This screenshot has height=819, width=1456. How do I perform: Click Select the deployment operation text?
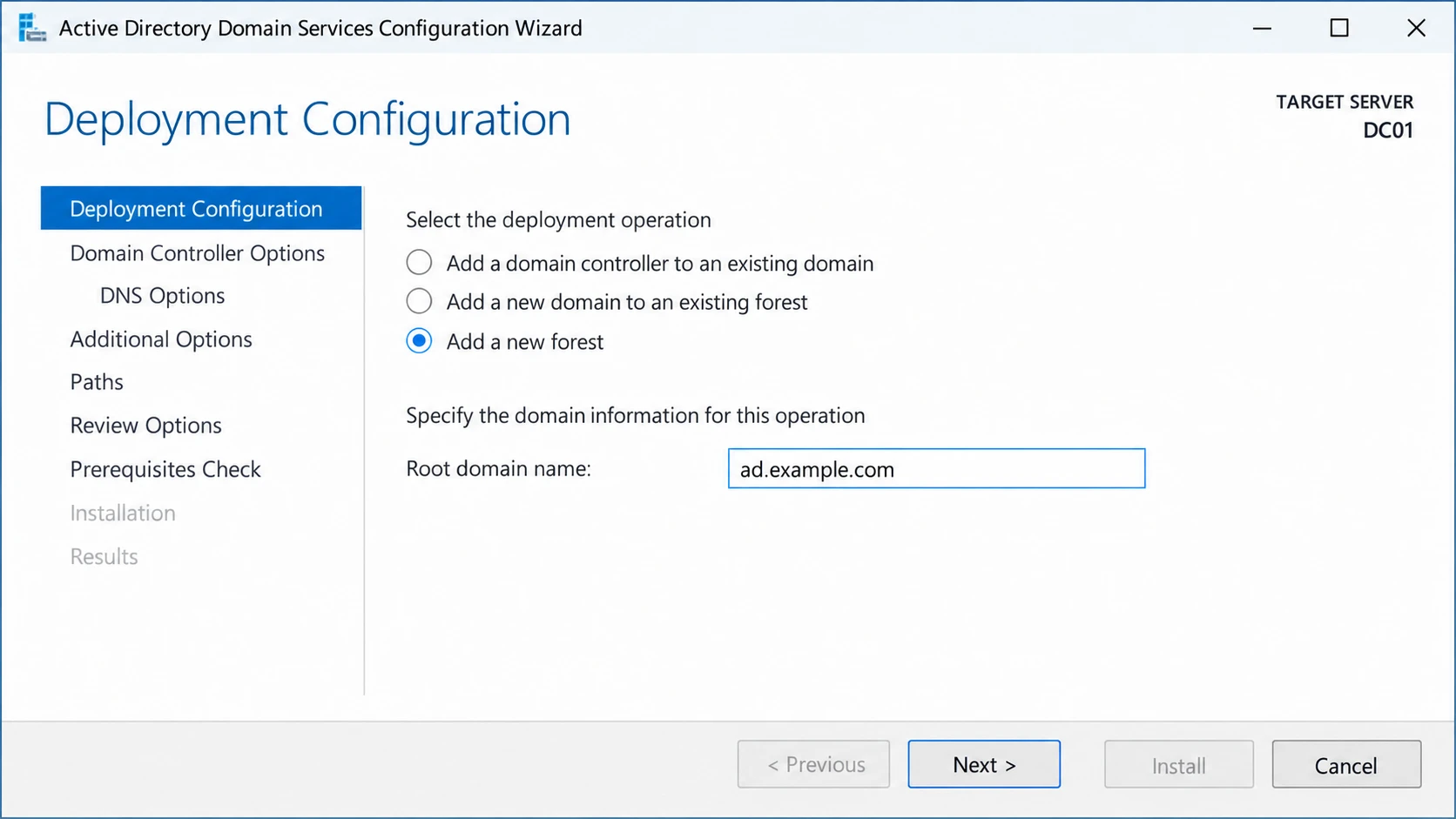click(x=558, y=220)
